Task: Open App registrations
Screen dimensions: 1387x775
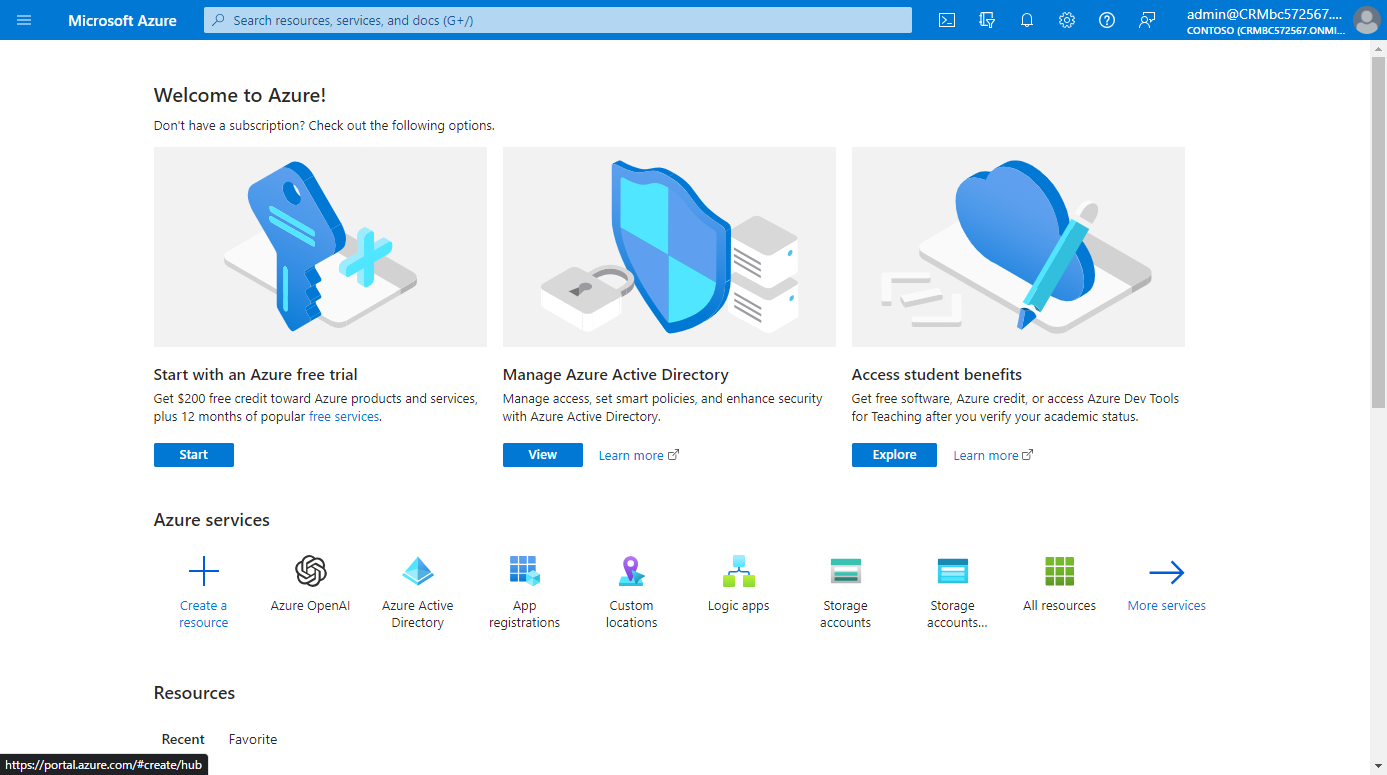Action: coord(524,585)
